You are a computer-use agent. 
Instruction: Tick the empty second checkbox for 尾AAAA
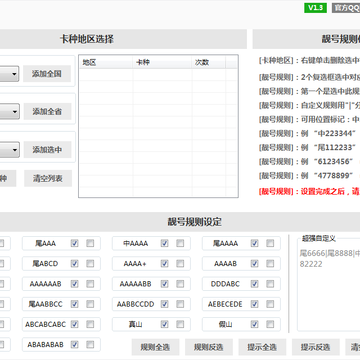[270, 243]
